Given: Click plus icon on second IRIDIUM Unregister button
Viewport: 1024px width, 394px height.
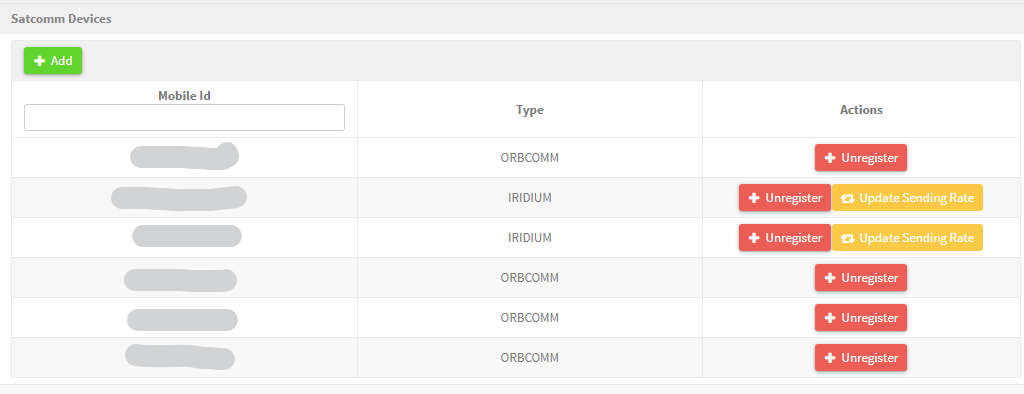Looking at the screenshot, I should pyautogui.click(x=754, y=238).
